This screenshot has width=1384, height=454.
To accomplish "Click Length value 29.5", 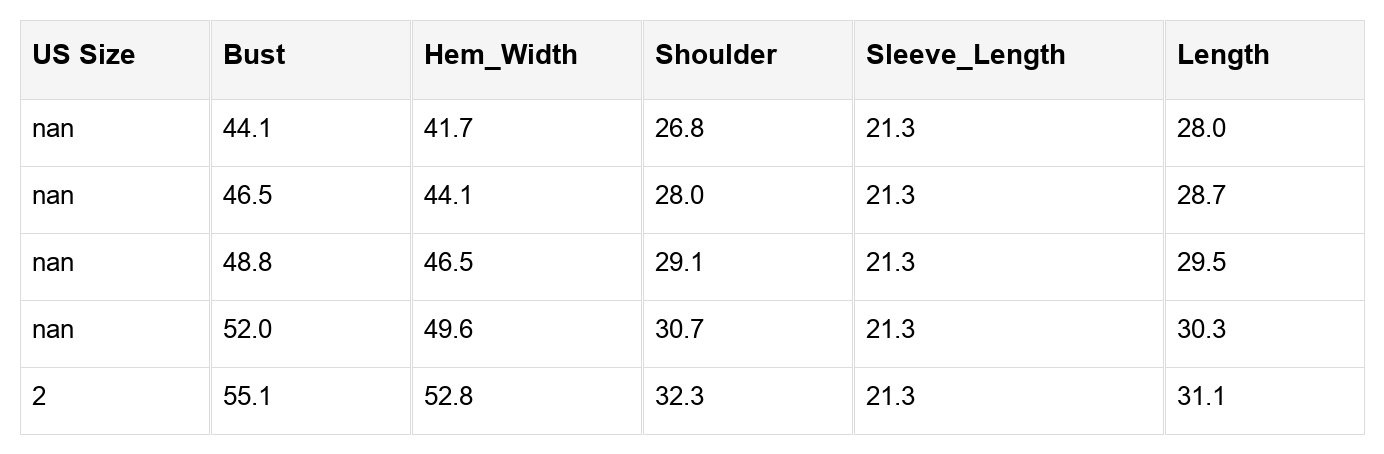I will (1201, 263).
